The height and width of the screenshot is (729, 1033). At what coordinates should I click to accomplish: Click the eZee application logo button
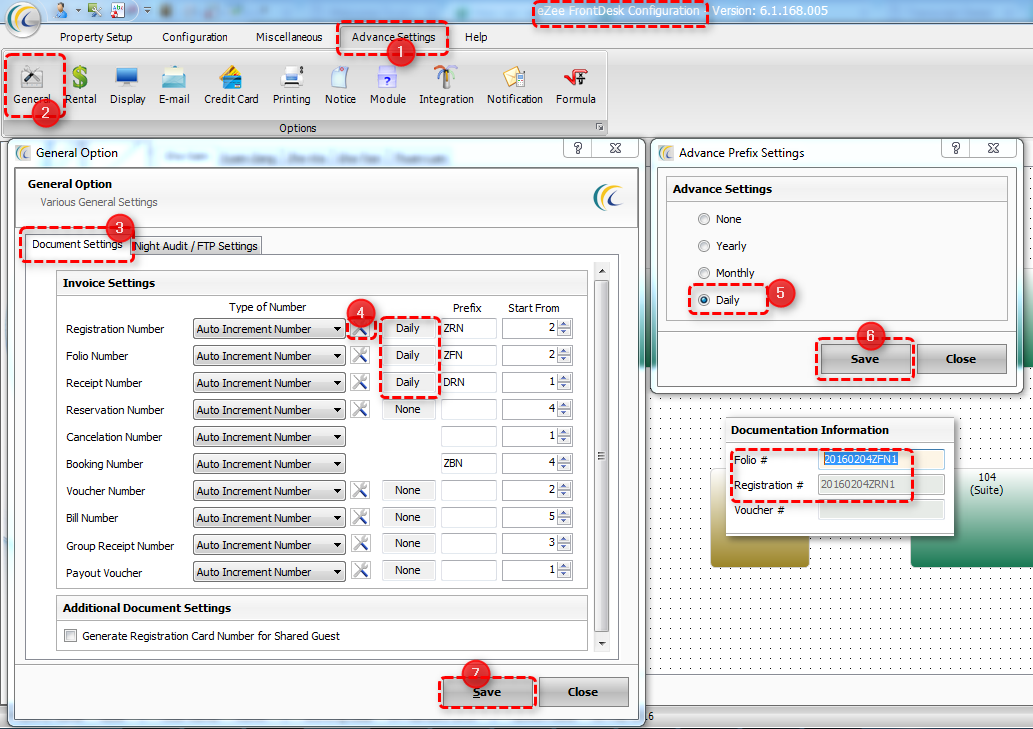(23, 18)
